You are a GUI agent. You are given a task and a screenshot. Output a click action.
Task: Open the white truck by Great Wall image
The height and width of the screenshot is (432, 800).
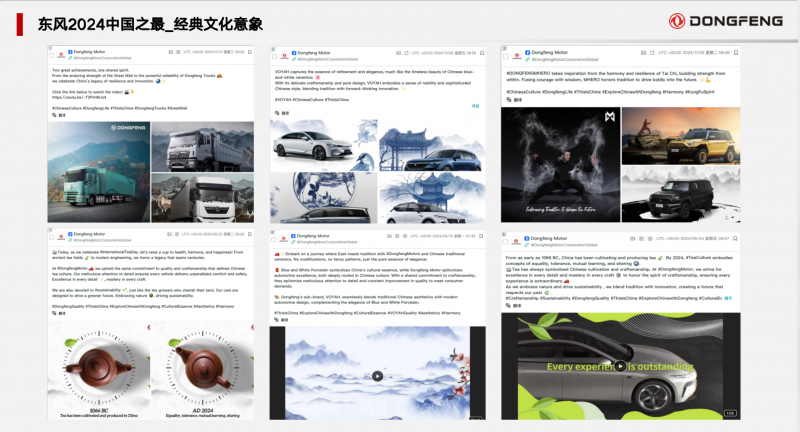pyautogui.click(x=203, y=198)
